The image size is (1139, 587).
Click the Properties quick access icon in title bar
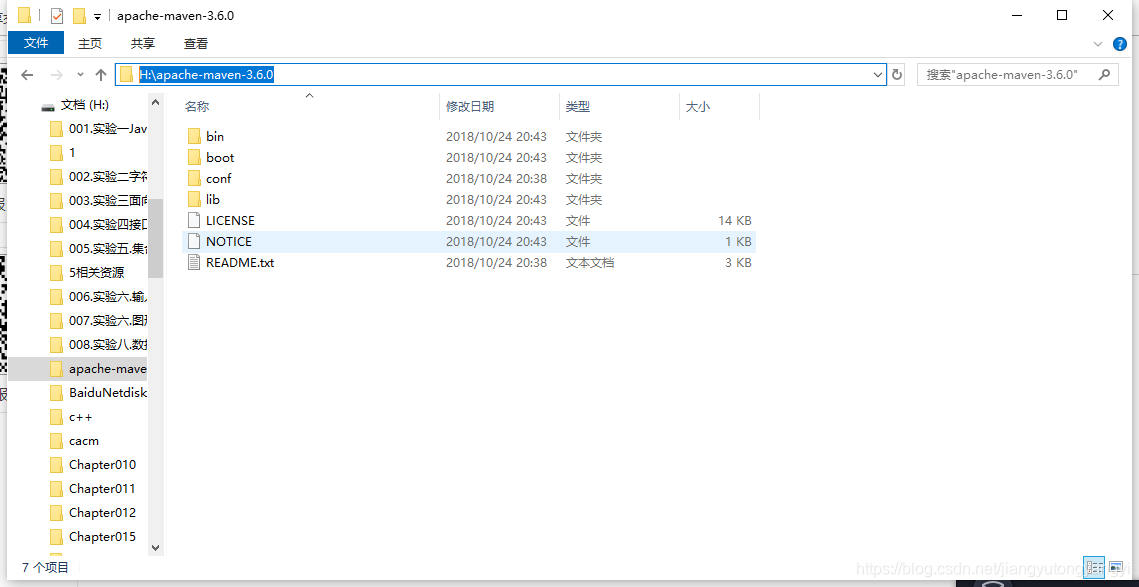click(57, 15)
